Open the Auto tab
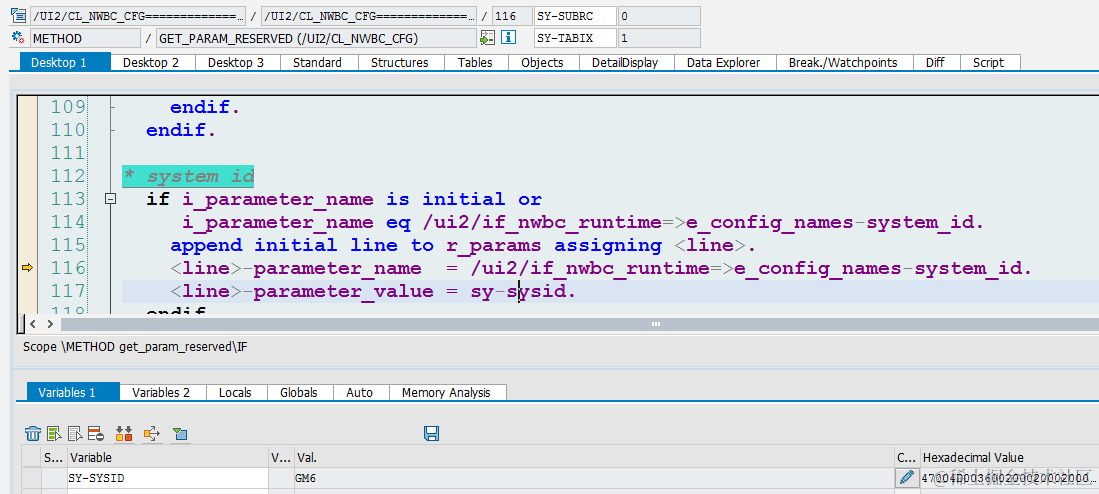 pos(360,392)
